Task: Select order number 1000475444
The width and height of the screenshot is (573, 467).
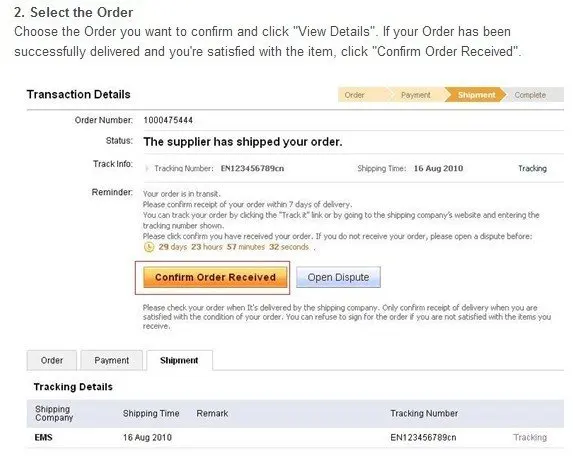Action: [168, 120]
